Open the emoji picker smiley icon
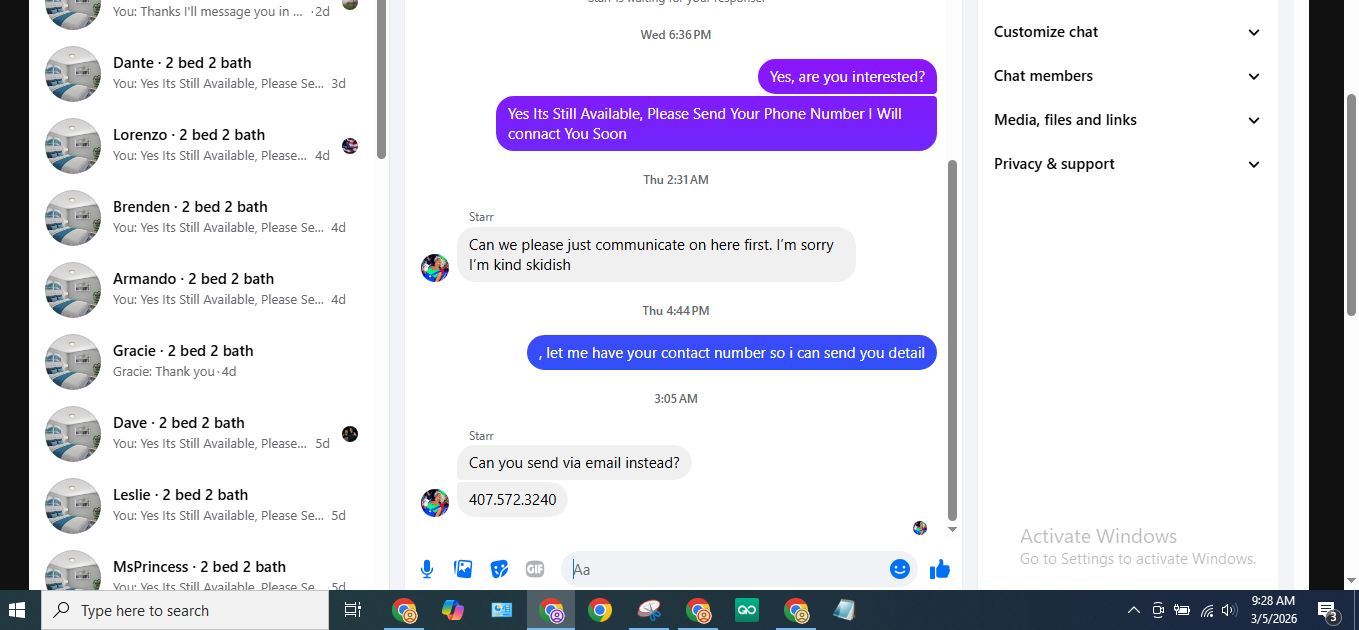 [x=900, y=569]
